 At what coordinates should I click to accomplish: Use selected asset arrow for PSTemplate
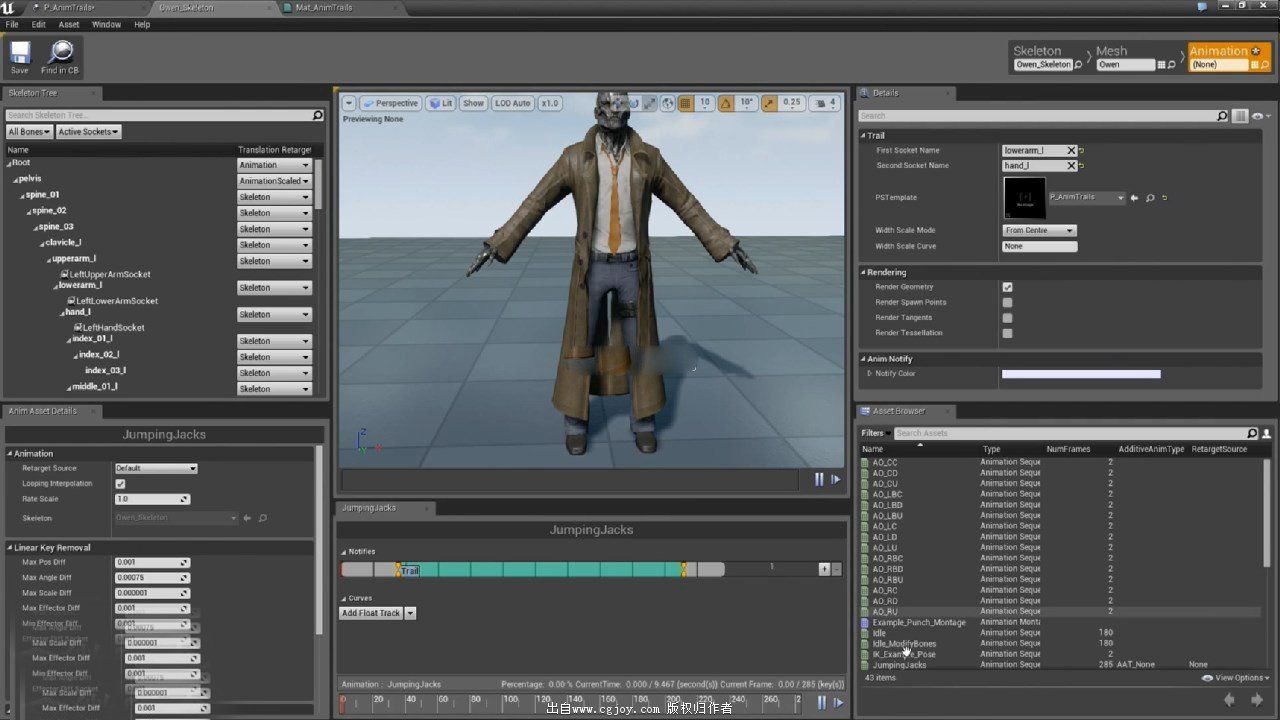1134,198
